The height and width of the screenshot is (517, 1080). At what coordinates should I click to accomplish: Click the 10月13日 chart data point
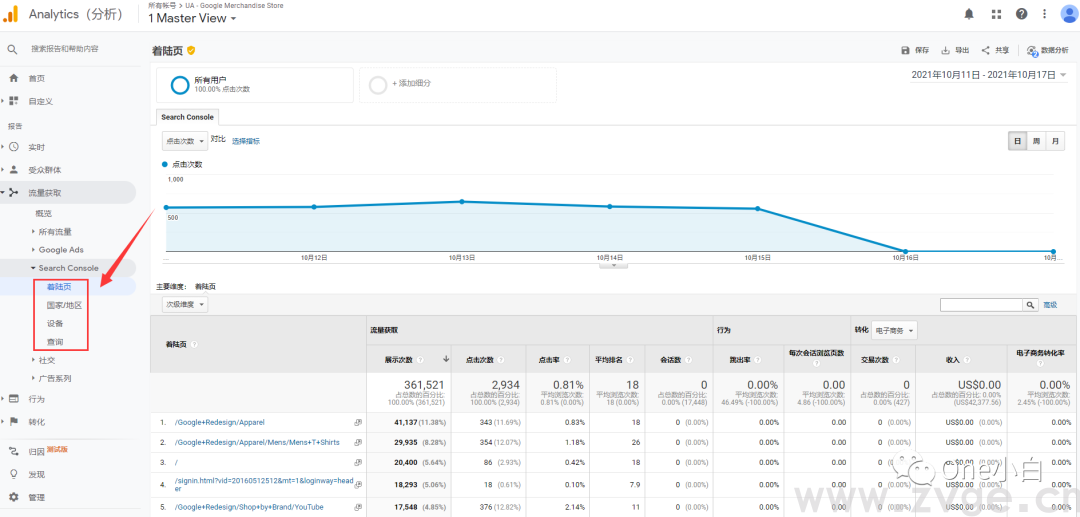tap(461, 202)
